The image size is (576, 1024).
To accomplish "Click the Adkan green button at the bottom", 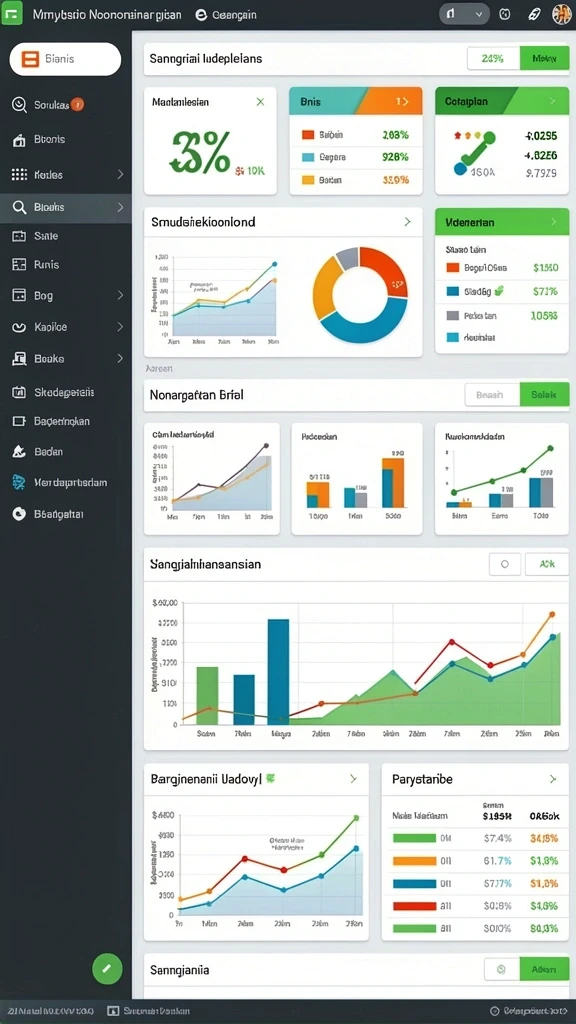I will tap(544, 969).
